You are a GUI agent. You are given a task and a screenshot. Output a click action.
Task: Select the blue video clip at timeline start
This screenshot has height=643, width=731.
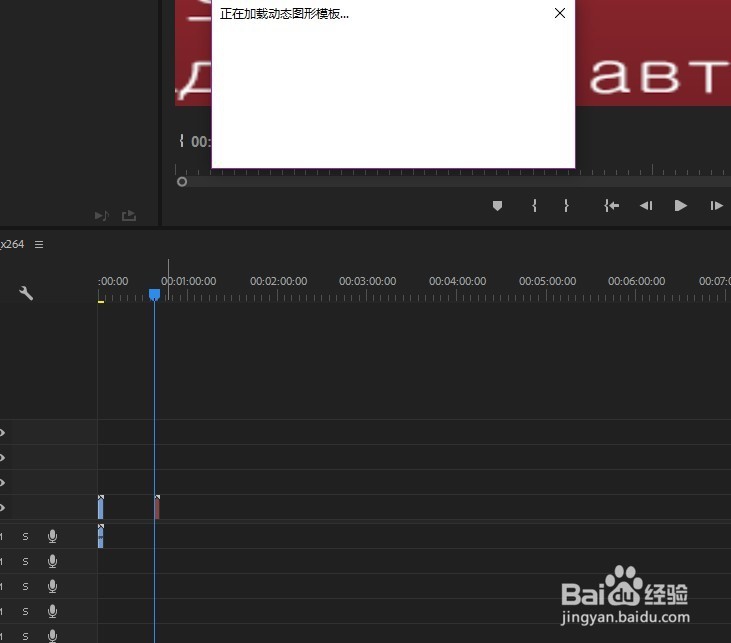101,507
